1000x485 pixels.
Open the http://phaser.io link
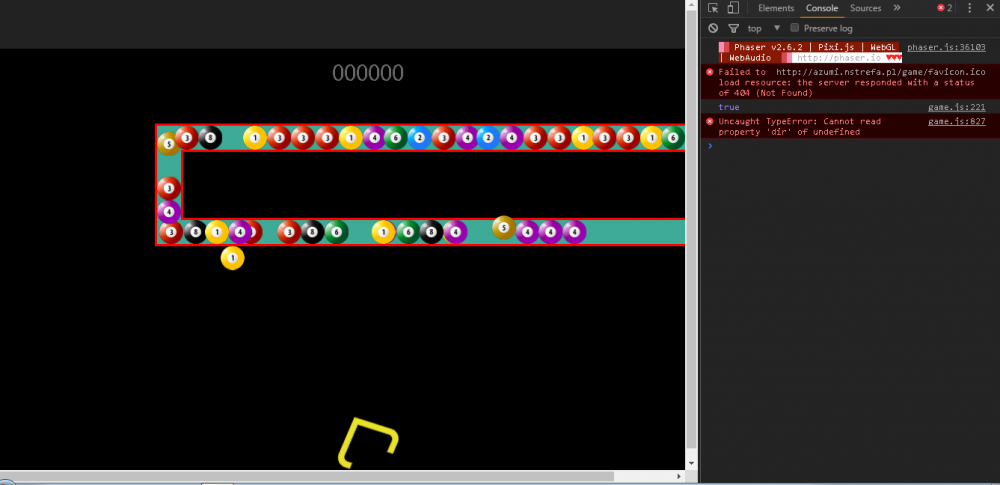coord(839,58)
